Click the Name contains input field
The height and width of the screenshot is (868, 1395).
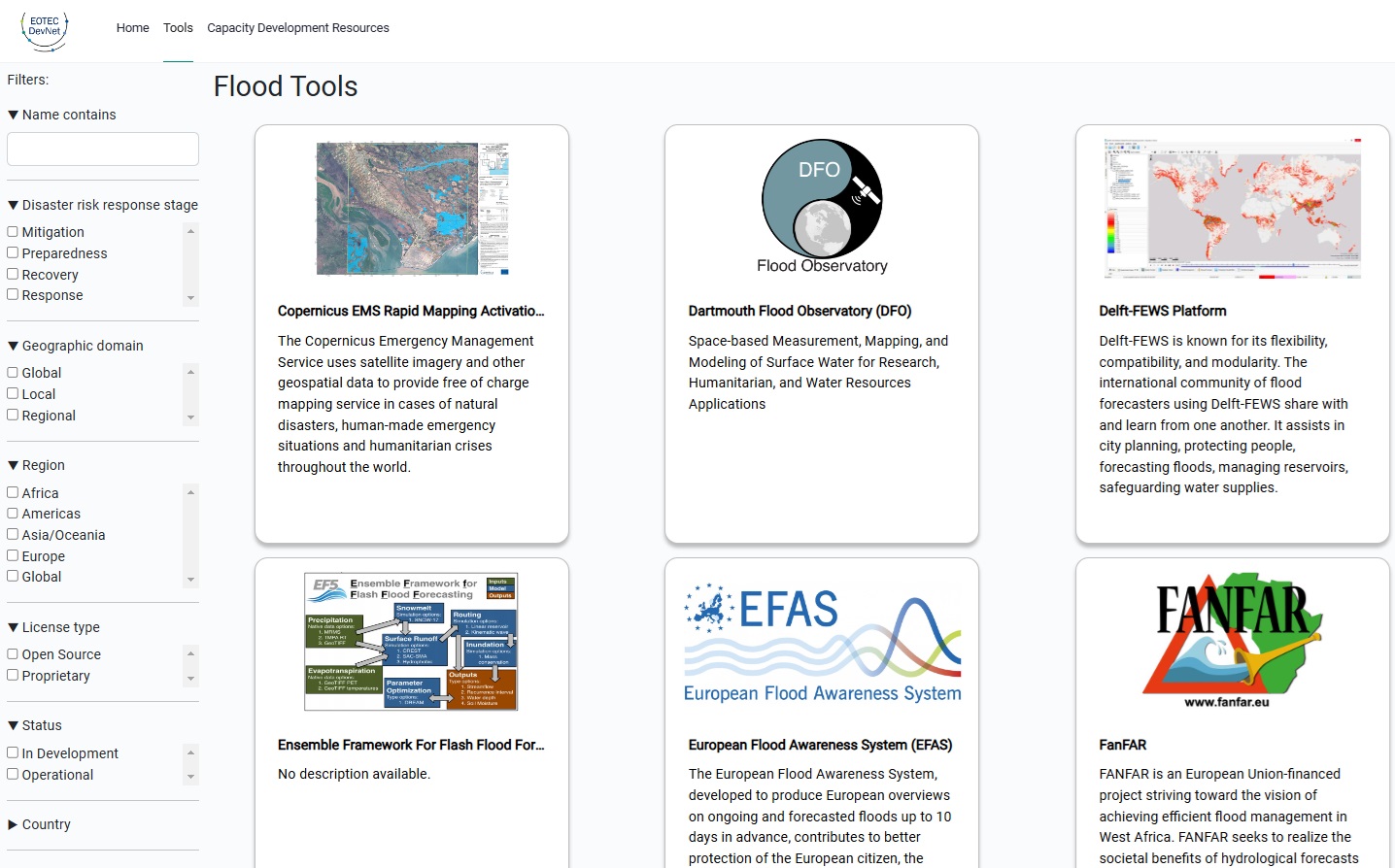[x=102, y=149]
